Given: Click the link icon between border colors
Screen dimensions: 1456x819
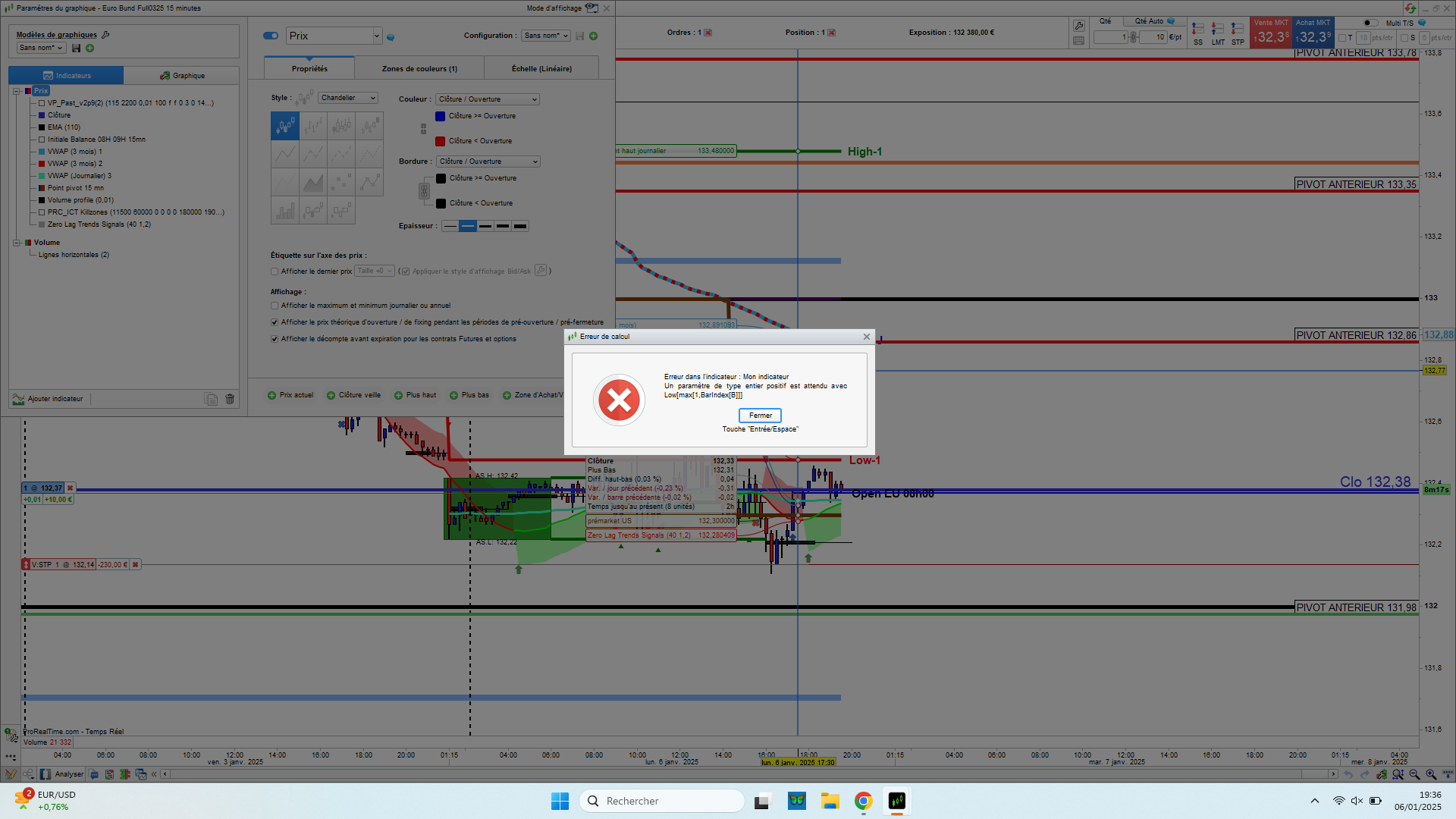Looking at the screenshot, I should [x=425, y=191].
